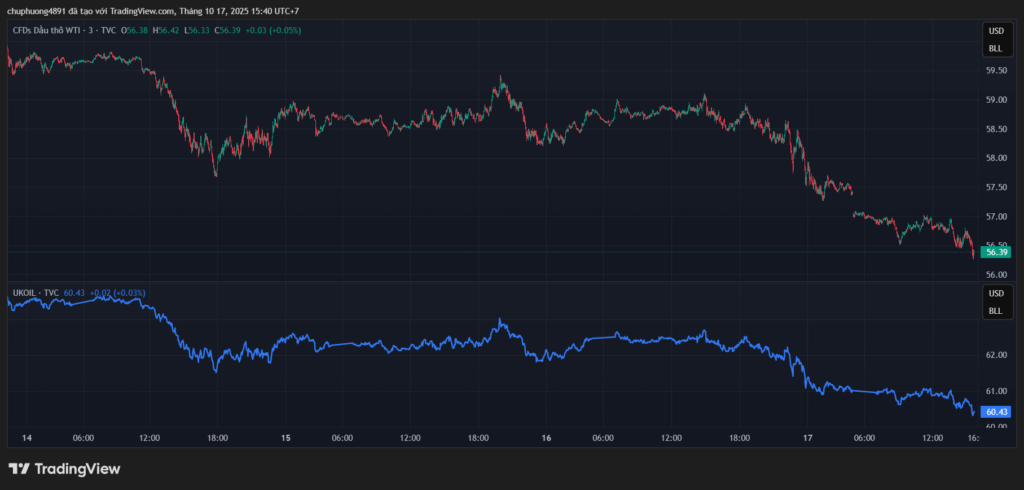Open the BLL unit selector on WTI pane

(x=995, y=48)
